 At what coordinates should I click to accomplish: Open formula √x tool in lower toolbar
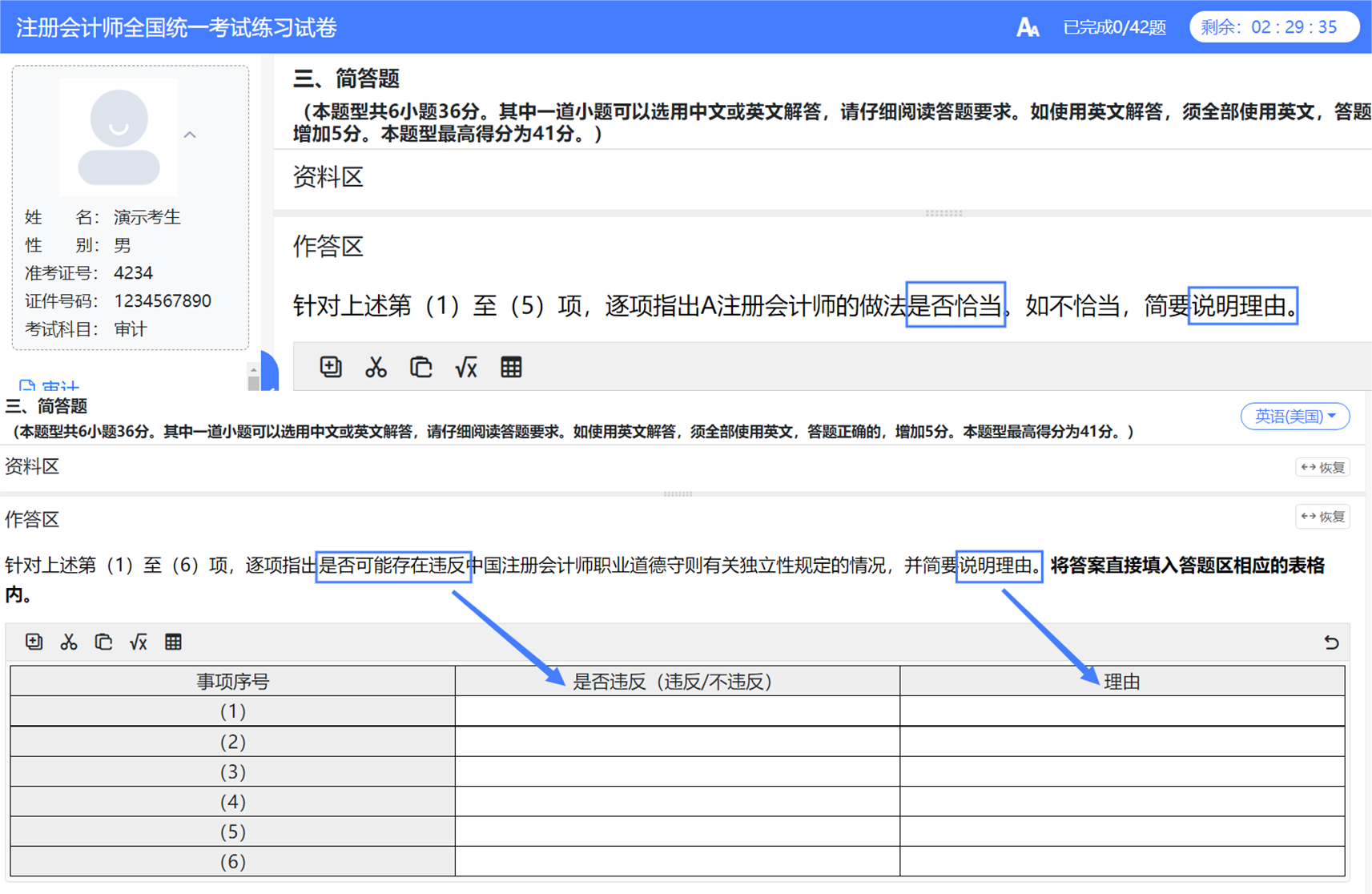tap(139, 642)
